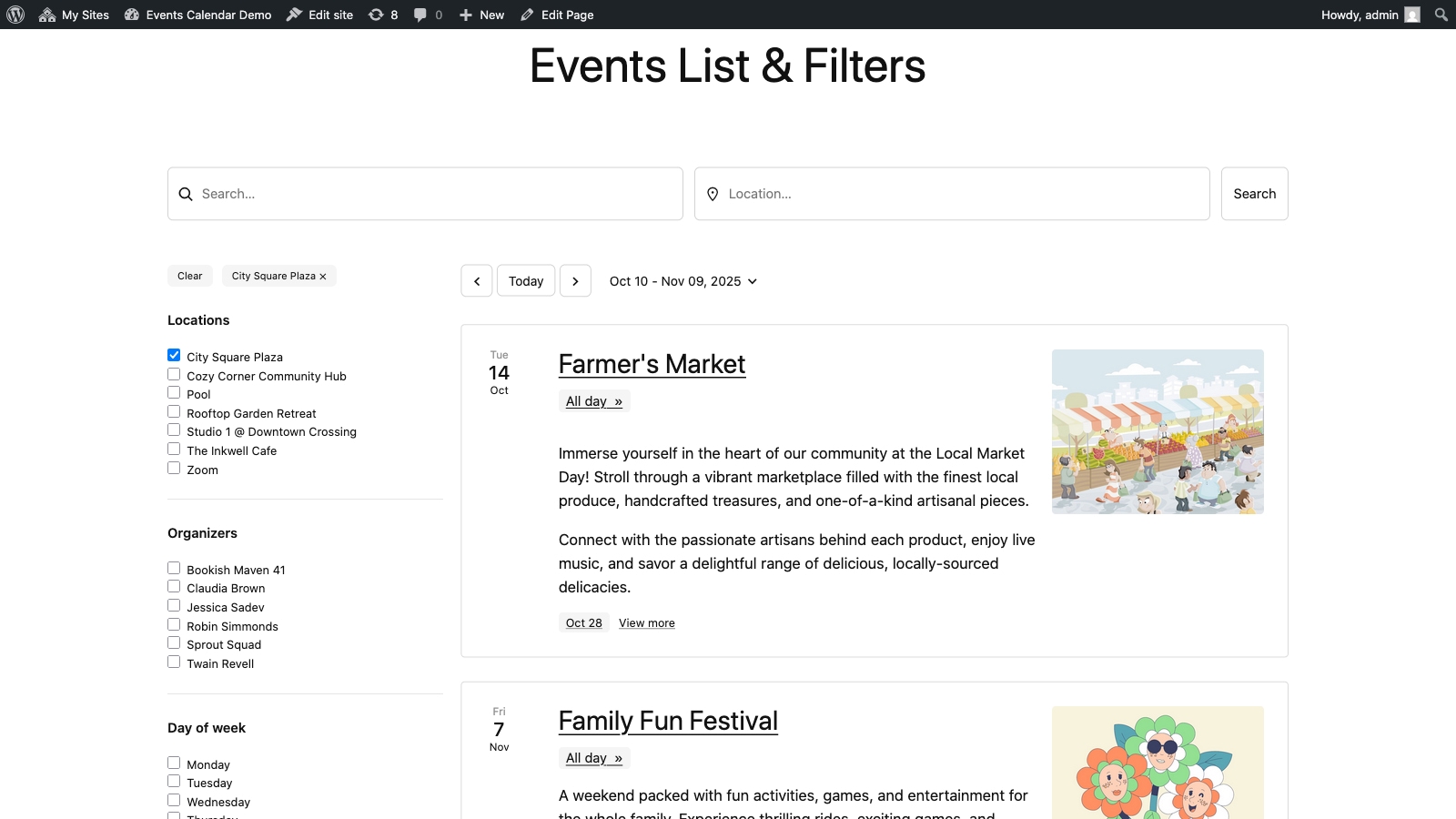The height and width of the screenshot is (819, 1456).
Task: Click the admin avatar icon
Action: point(1411,15)
